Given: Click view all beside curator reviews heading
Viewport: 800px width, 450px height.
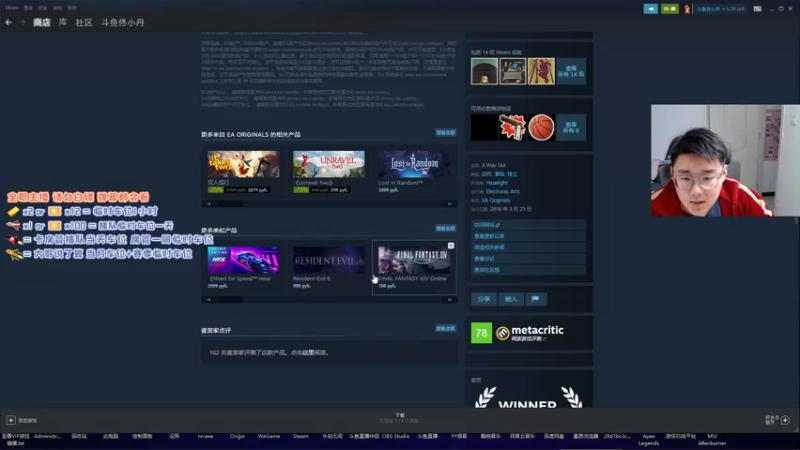Looking at the screenshot, I should point(445,329).
